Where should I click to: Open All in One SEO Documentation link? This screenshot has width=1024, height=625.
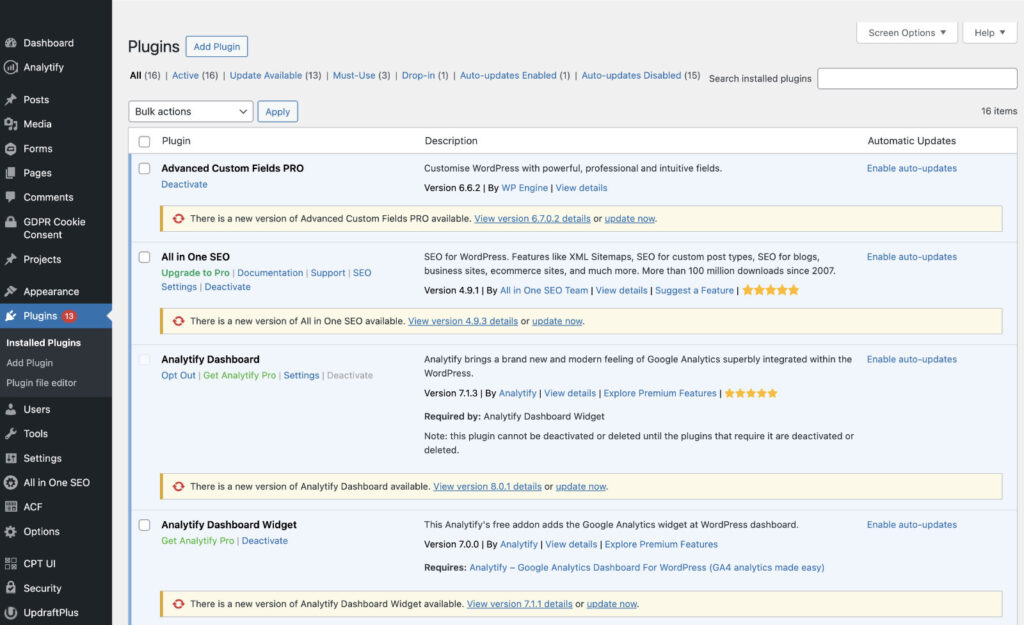point(270,273)
